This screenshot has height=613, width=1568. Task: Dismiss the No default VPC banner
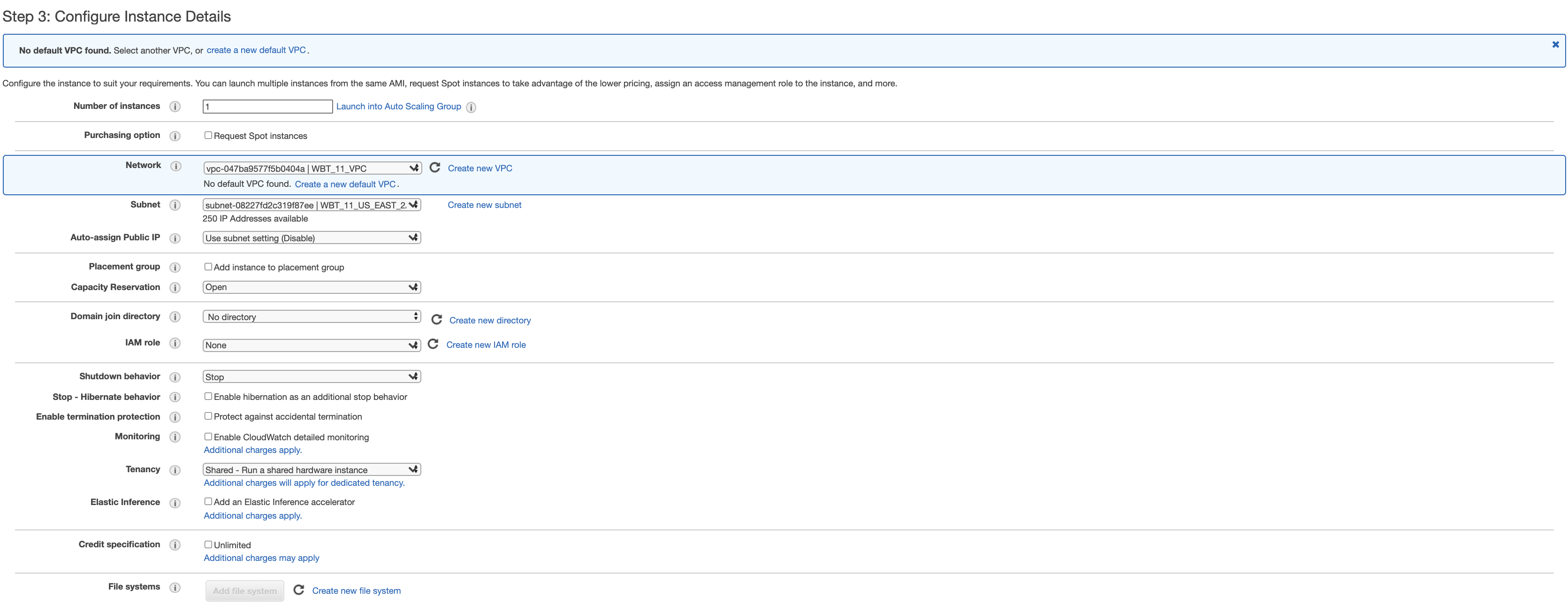(x=1555, y=45)
